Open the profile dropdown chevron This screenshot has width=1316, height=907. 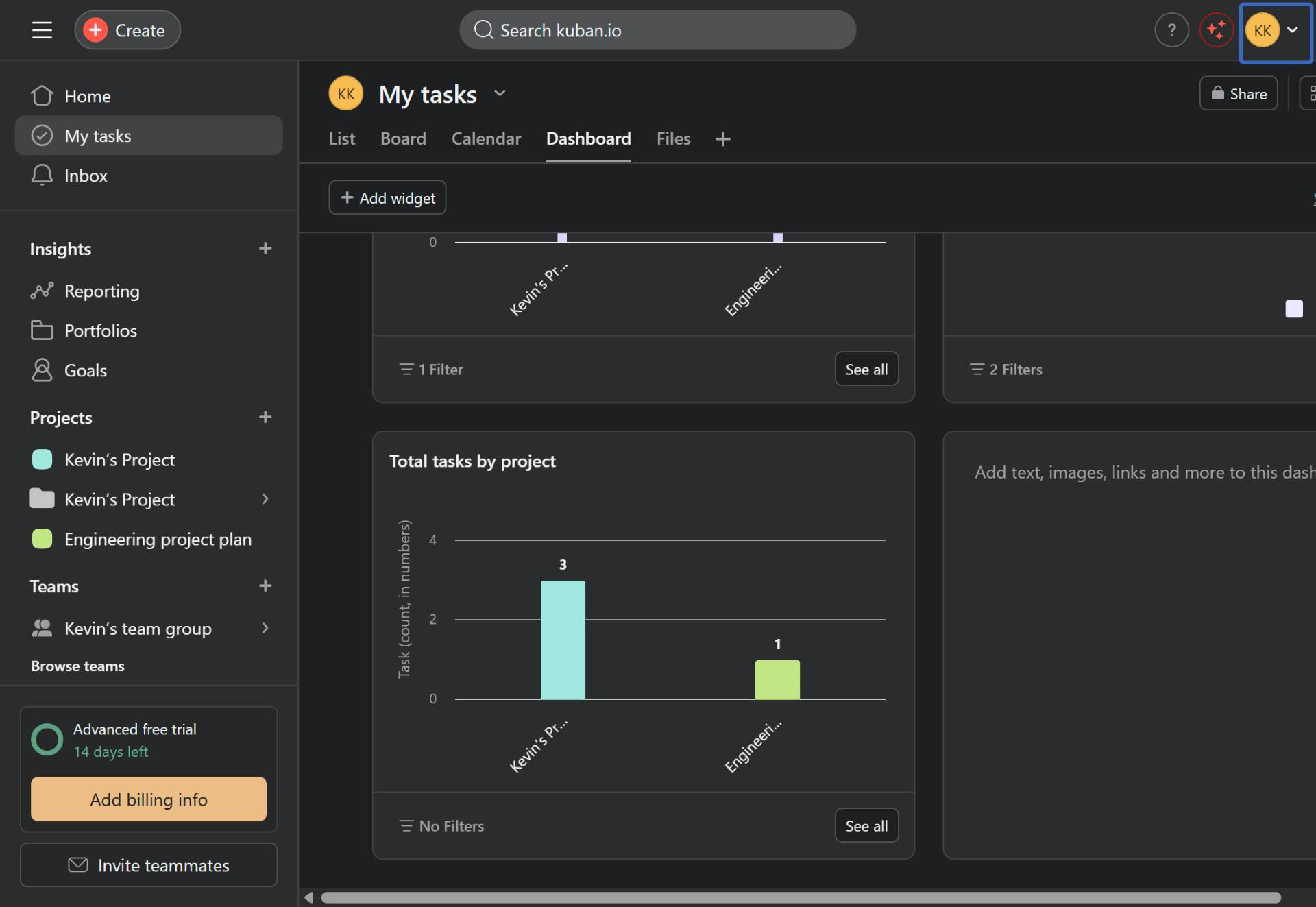click(x=1292, y=30)
